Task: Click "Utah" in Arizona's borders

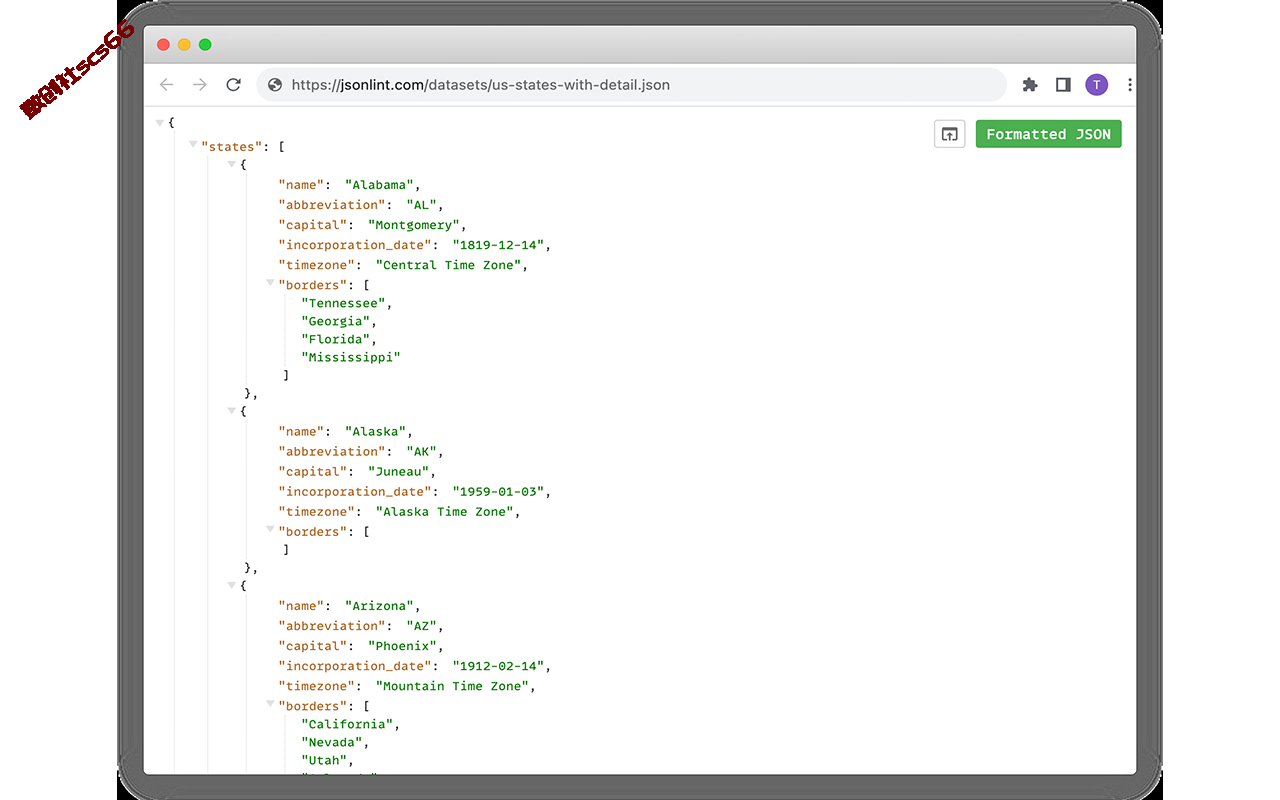Action: (324, 760)
